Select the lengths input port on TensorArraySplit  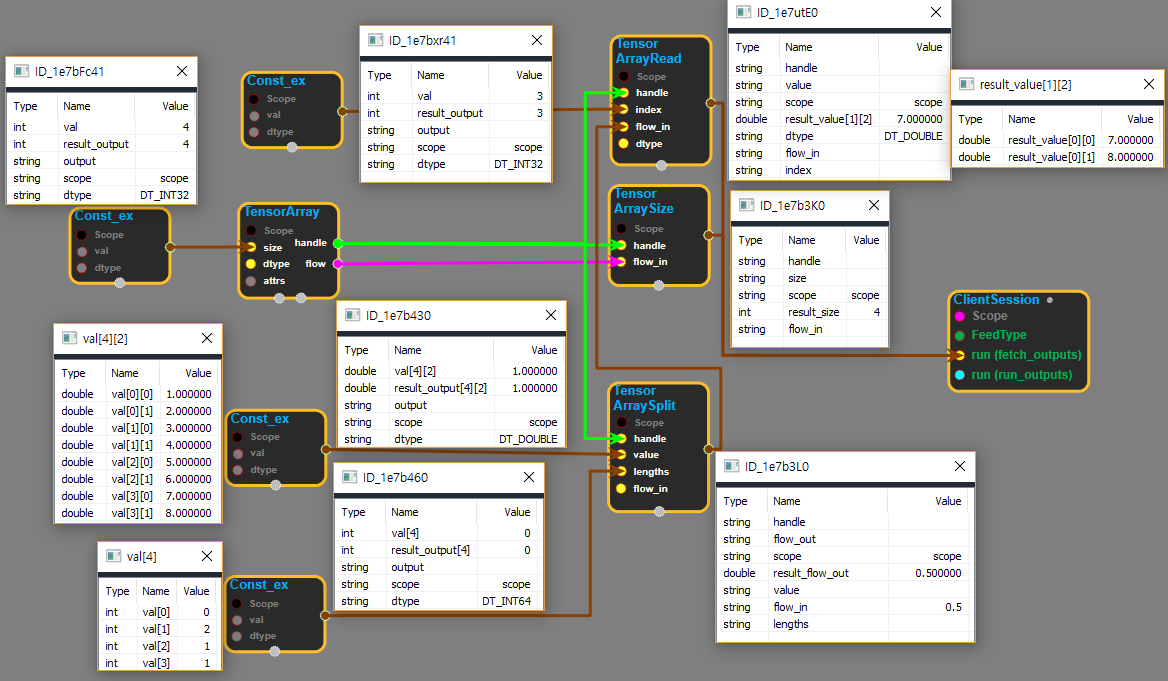click(x=622, y=472)
